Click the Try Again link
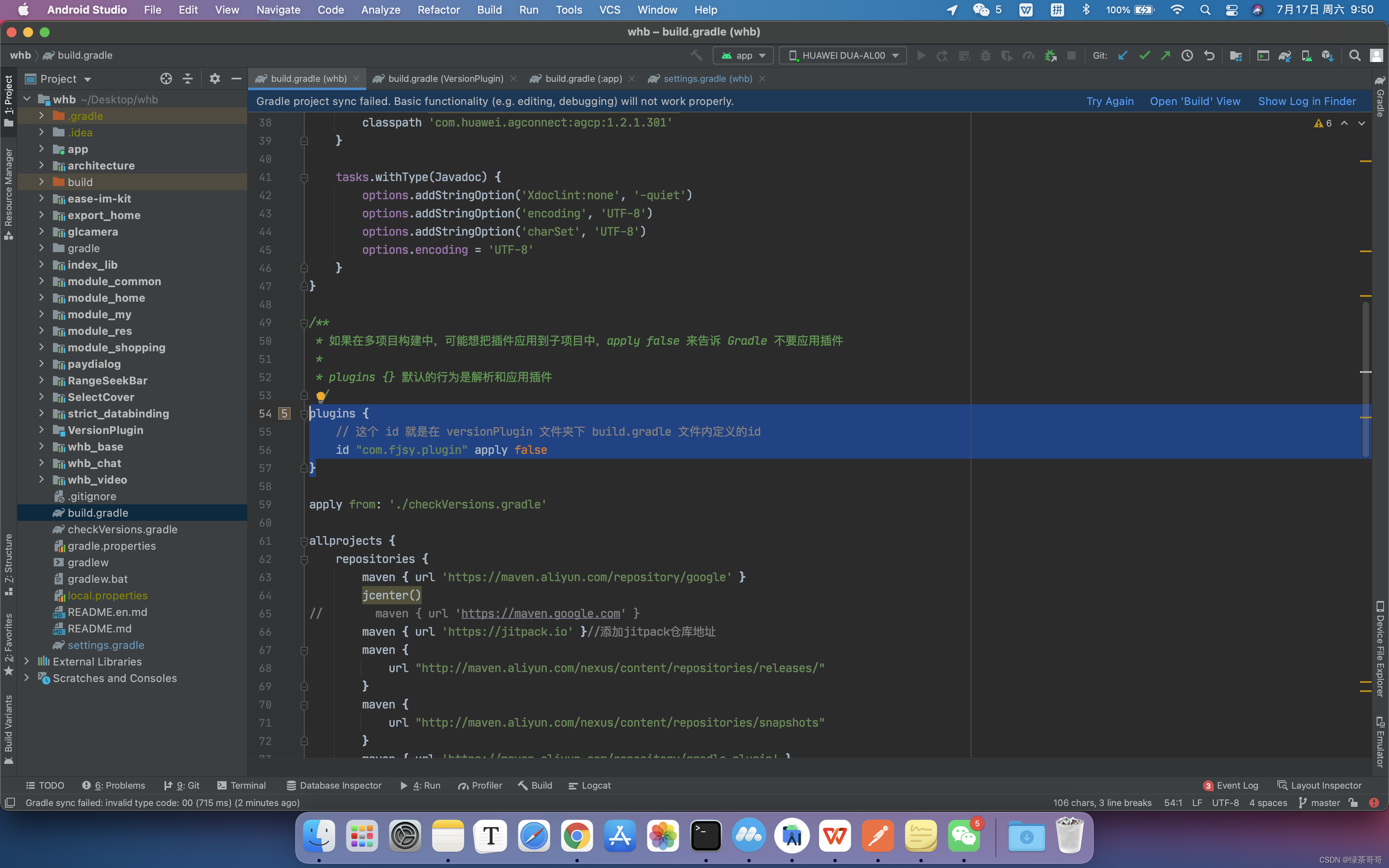 [1110, 101]
